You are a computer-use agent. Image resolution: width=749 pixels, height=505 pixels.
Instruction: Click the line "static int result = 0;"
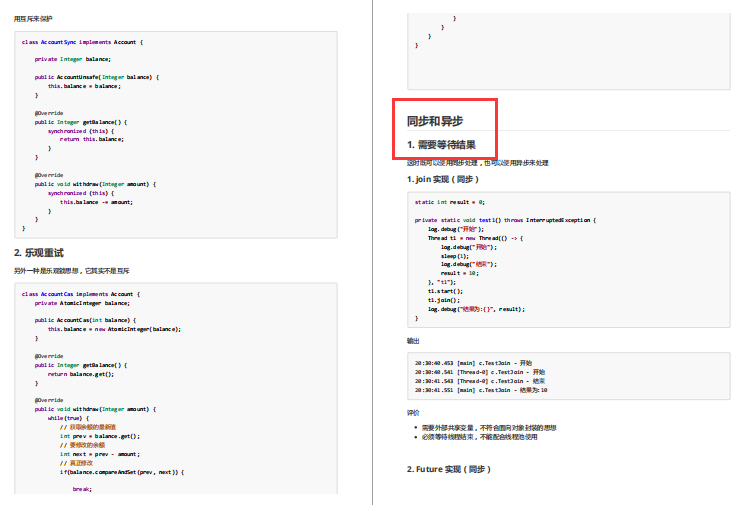(449, 202)
